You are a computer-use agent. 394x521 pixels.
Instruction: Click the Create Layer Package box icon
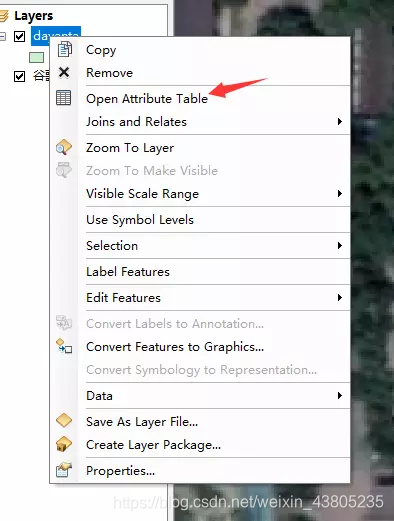[x=64, y=444]
